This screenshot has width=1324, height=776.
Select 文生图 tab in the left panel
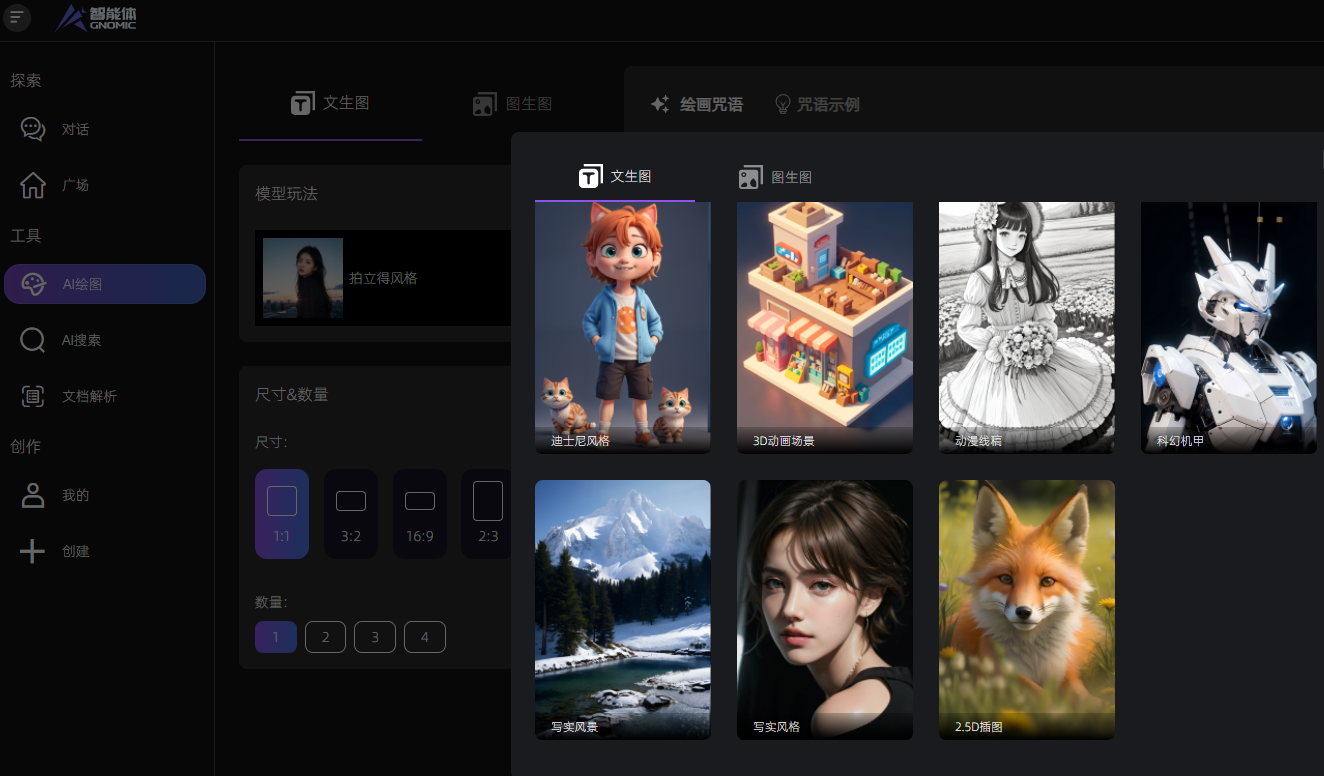(x=330, y=103)
